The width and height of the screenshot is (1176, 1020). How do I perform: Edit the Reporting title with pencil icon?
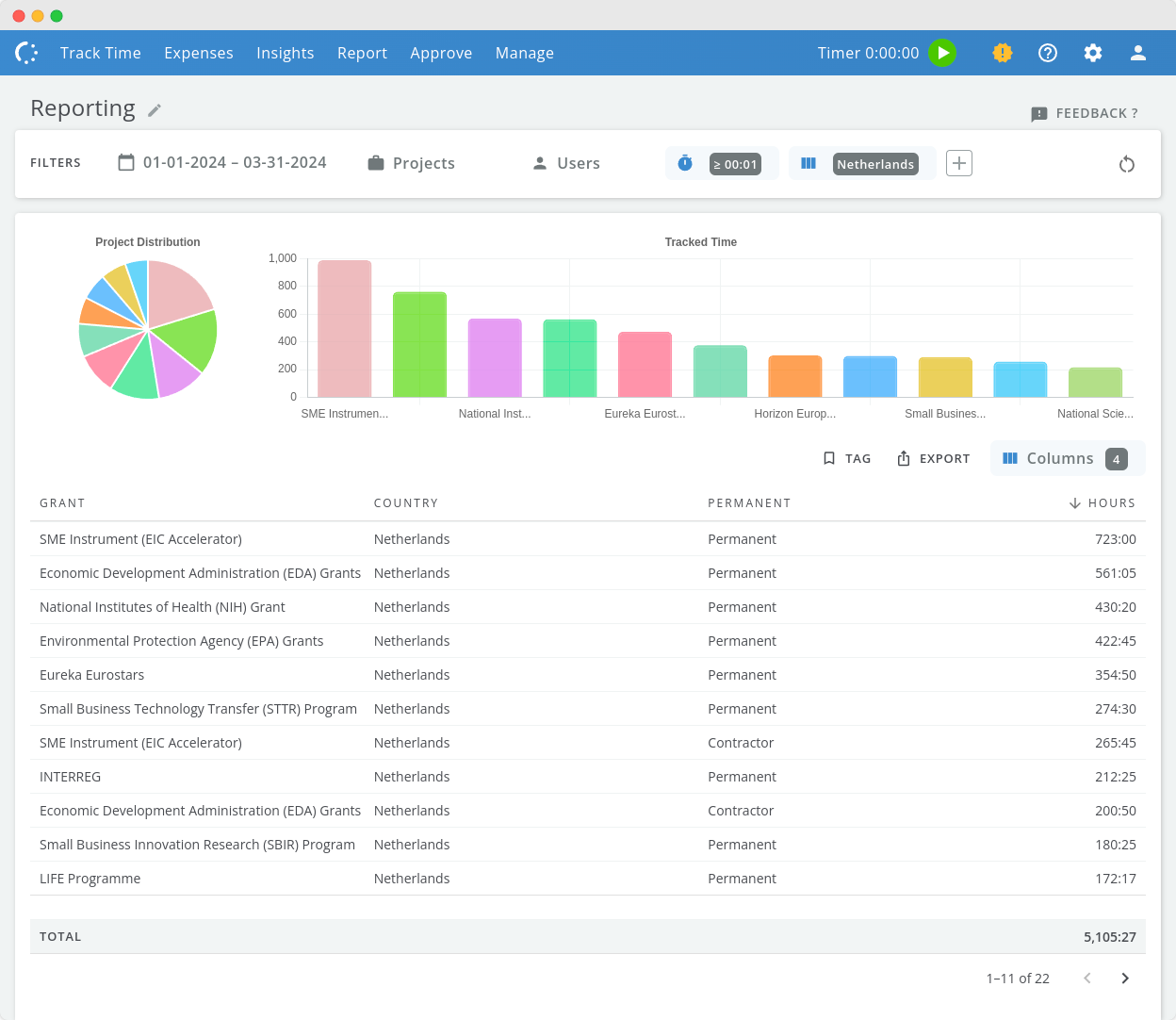pyautogui.click(x=155, y=110)
